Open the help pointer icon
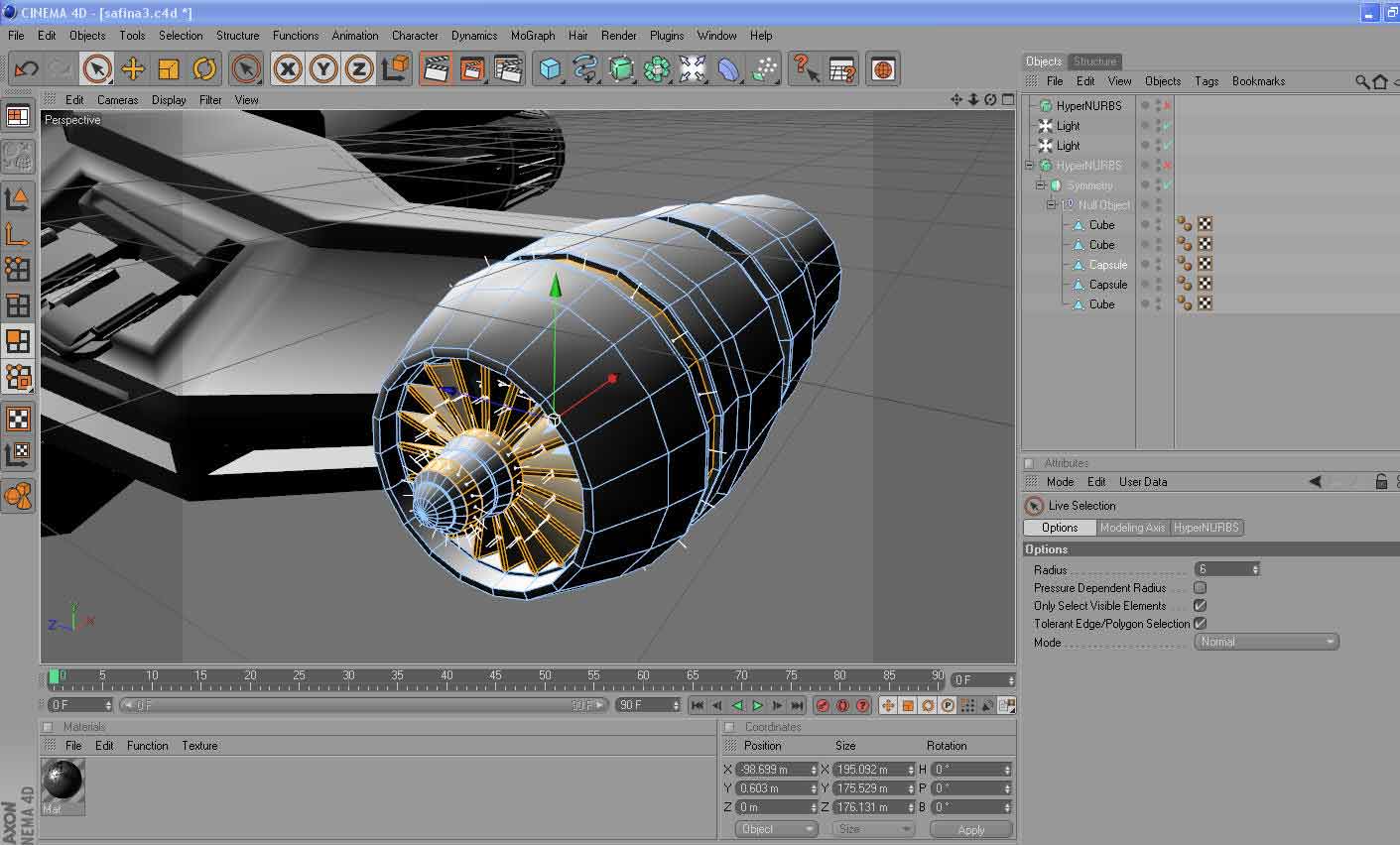The image size is (1400, 845). (x=806, y=68)
